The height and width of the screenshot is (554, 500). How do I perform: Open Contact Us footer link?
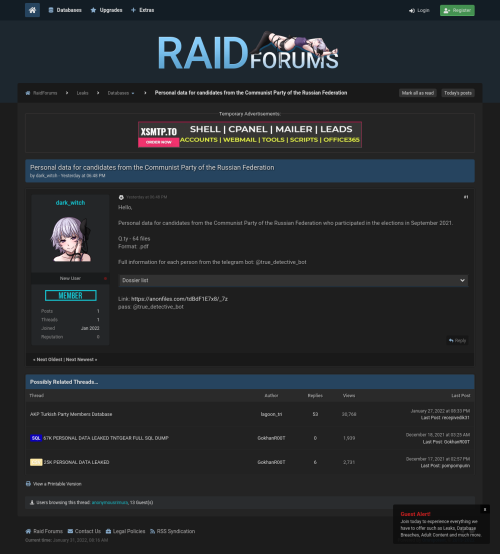(88, 531)
